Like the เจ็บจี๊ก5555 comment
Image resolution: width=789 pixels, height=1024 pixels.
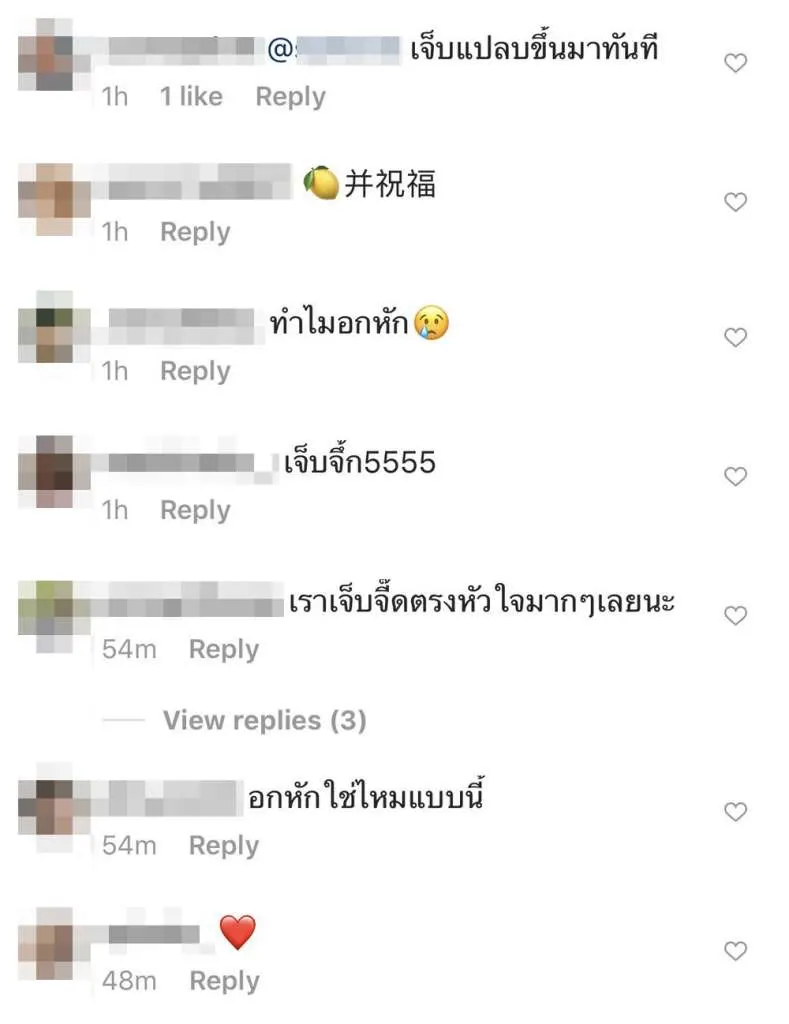tap(735, 477)
